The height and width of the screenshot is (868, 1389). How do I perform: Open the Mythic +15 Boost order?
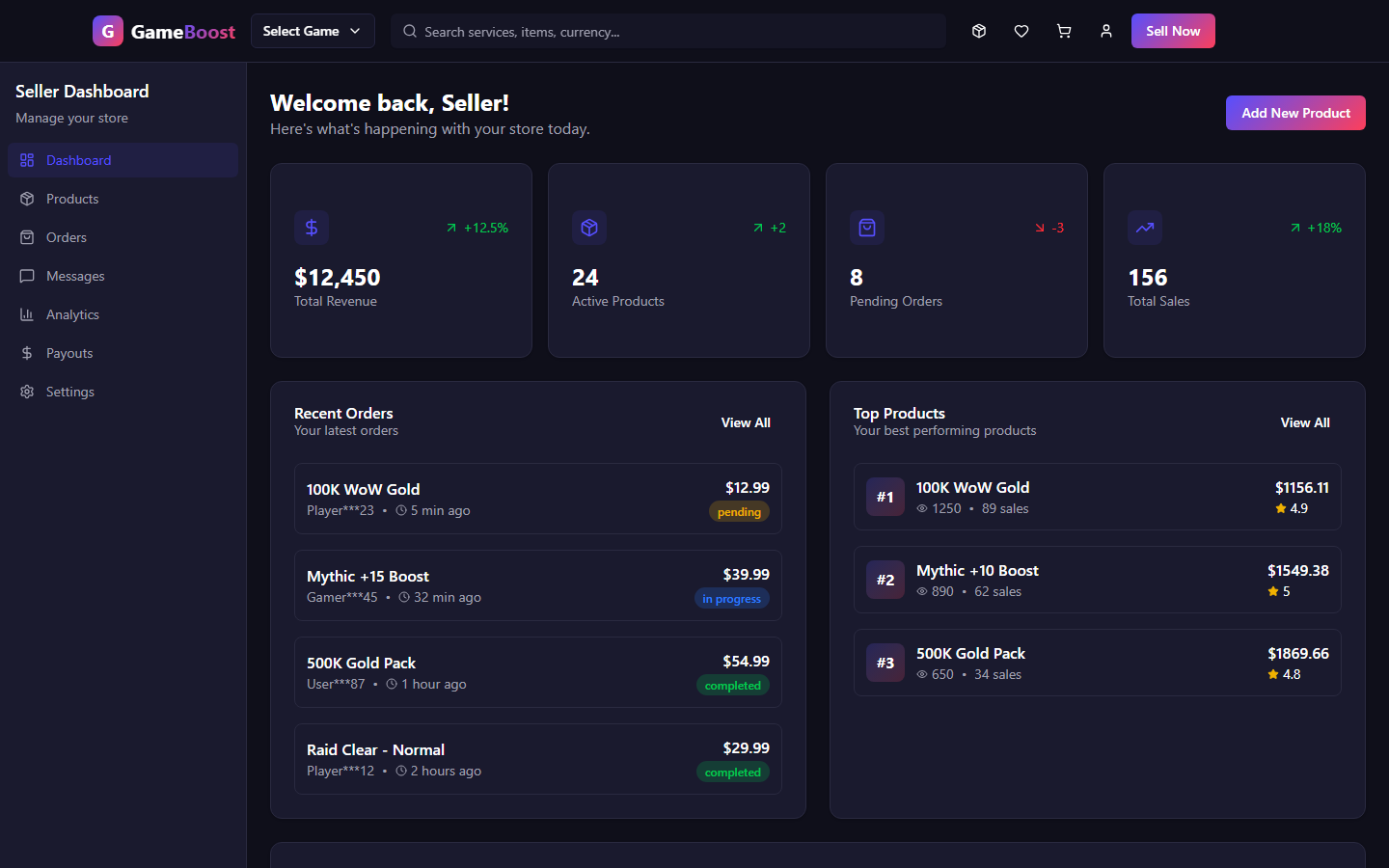[x=538, y=585]
